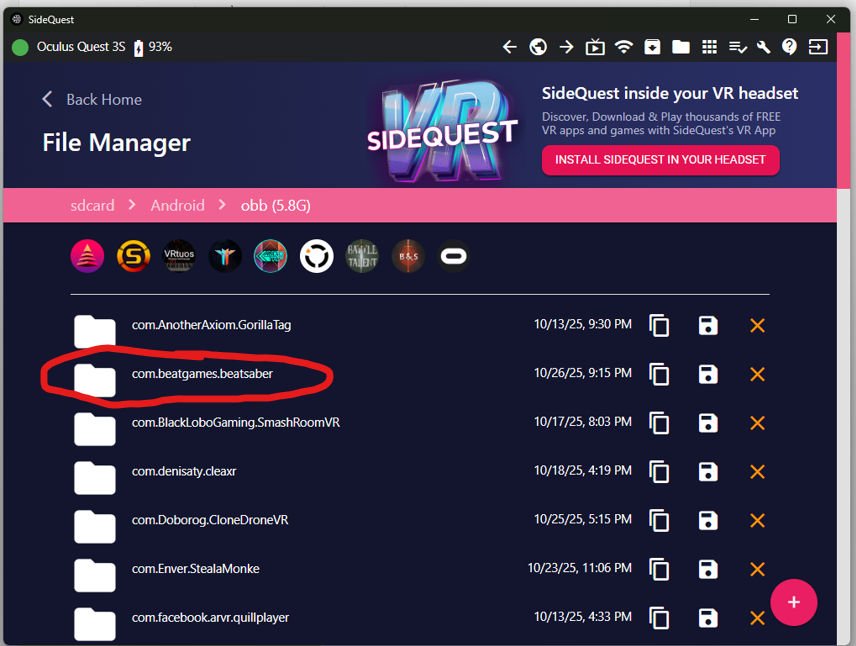Click the install APK box-with-arrow icon

tap(652, 47)
